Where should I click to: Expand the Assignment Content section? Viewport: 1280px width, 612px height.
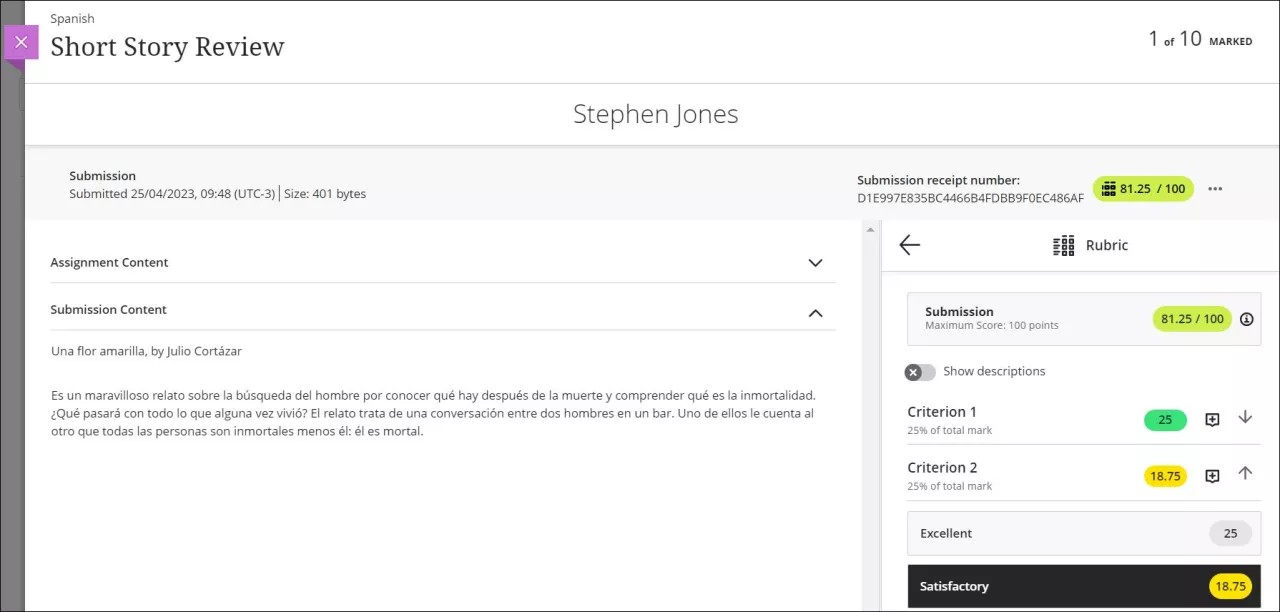pos(815,263)
